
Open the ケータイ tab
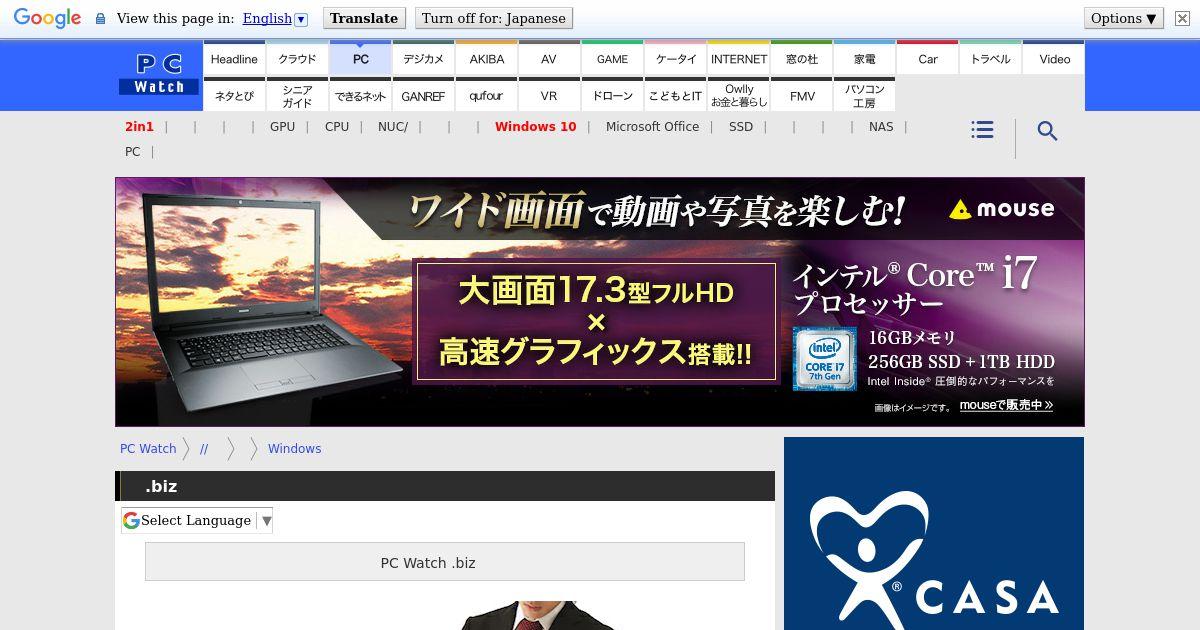[675, 58]
